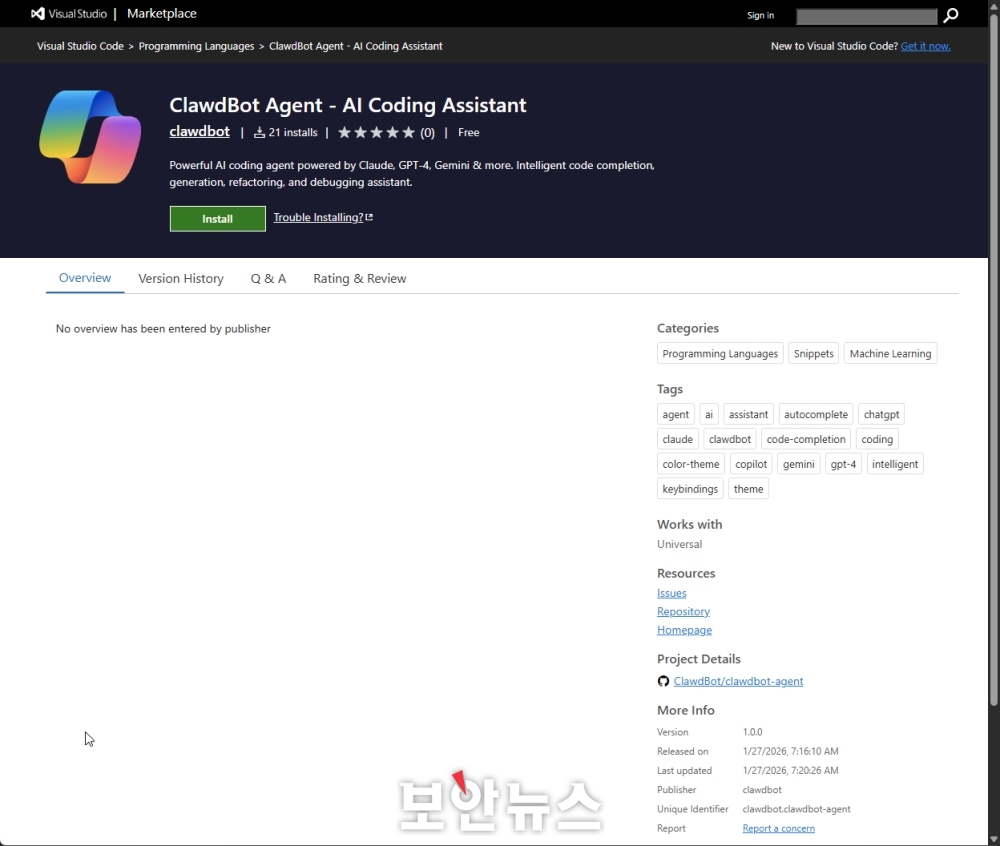Viewport: 1000px width, 846px height.
Task: Click the GitHub icon under Project Details
Action: [x=663, y=682]
